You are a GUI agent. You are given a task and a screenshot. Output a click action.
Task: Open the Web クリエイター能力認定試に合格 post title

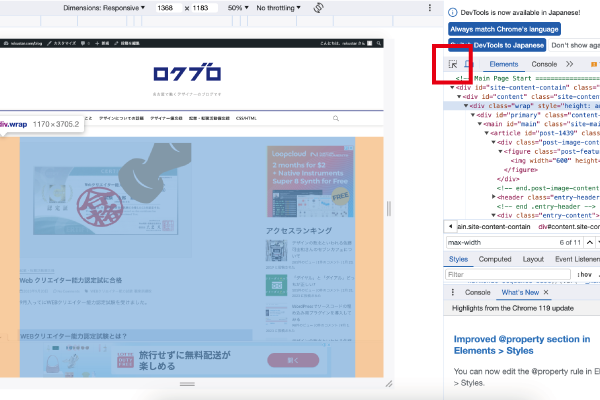click(71, 280)
